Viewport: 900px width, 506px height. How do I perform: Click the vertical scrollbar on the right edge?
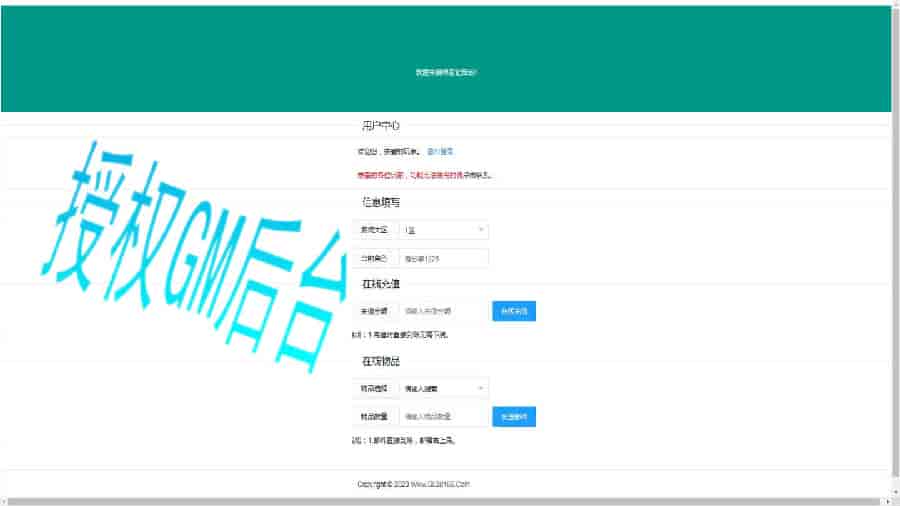tap(895, 250)
